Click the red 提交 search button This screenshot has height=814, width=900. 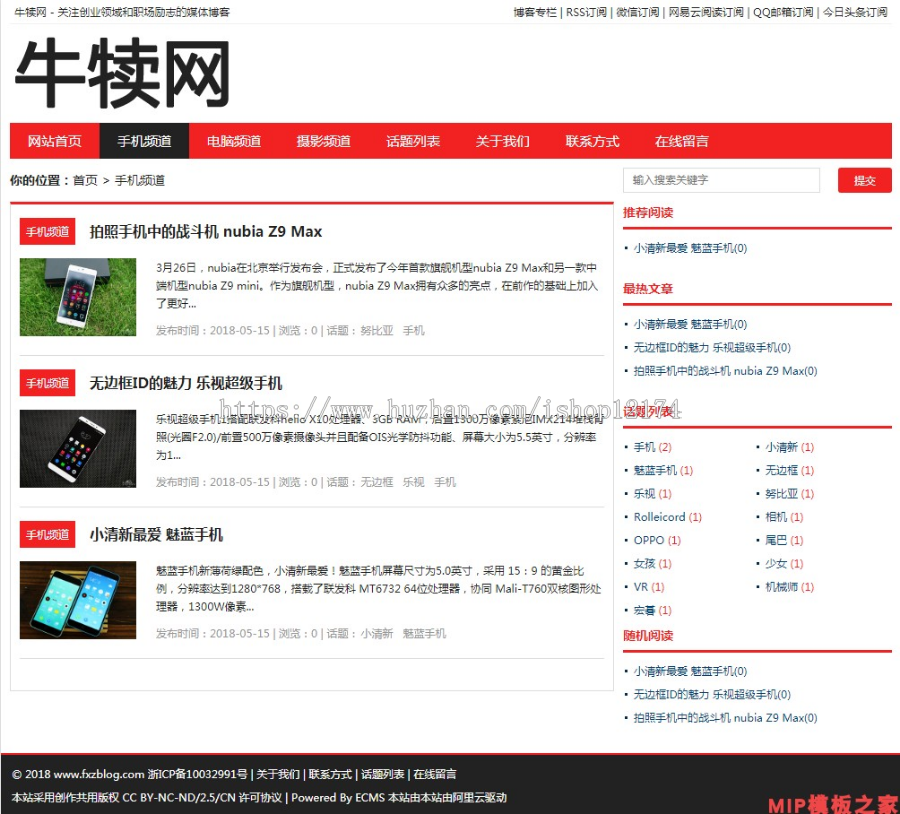point(864,181)
